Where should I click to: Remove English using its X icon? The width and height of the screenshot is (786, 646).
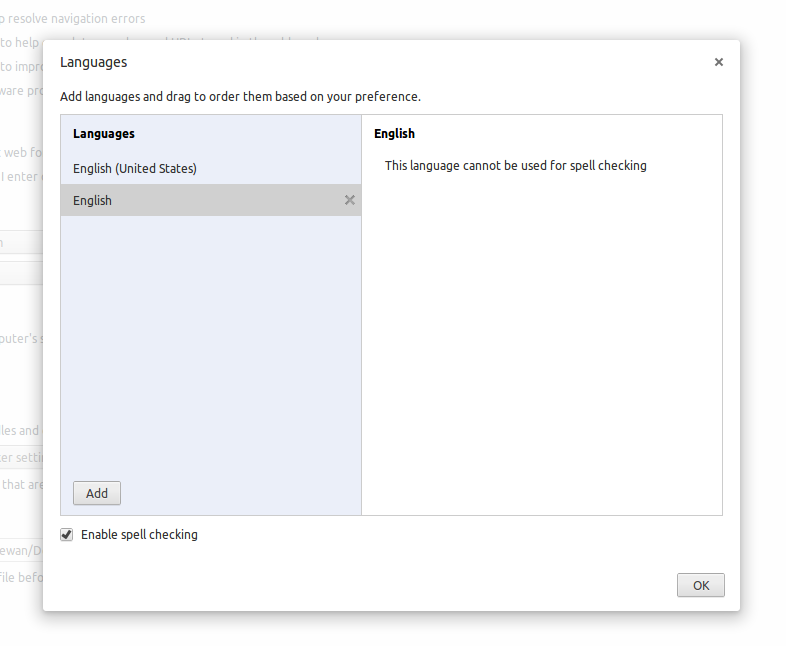pyautogui.click(x=349, y=200)
